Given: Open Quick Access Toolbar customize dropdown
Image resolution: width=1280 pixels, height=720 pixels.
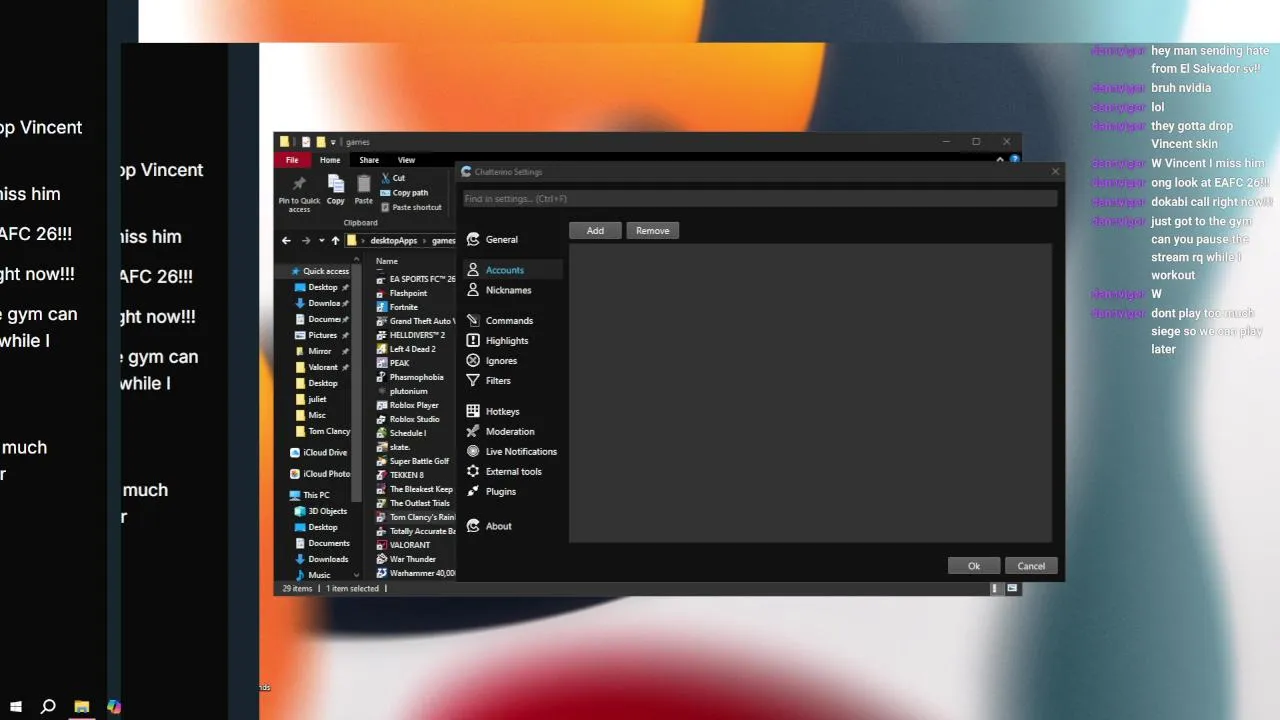Looking at the screenshot, I should (333, 142).
